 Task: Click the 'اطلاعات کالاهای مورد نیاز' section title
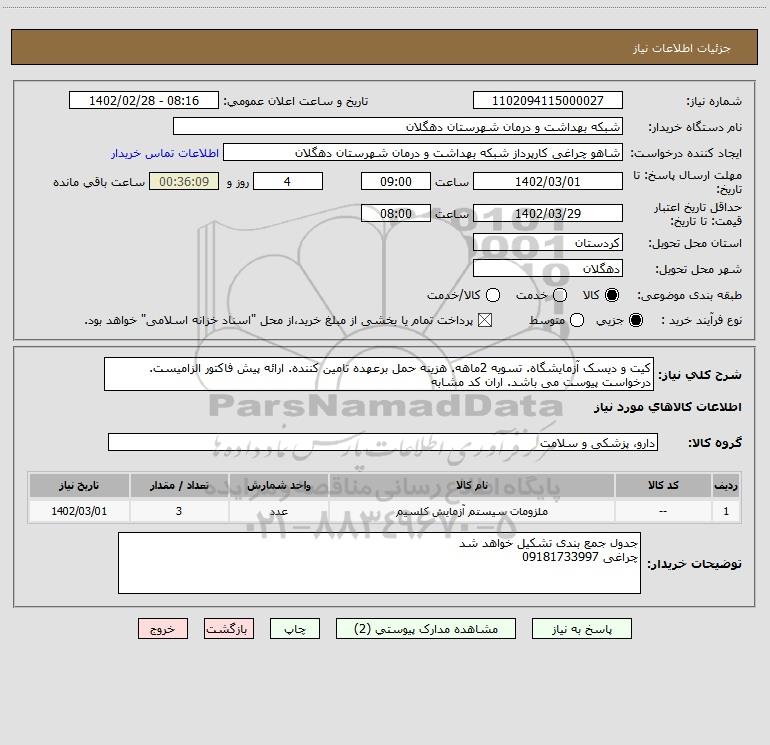pos(667,407)
